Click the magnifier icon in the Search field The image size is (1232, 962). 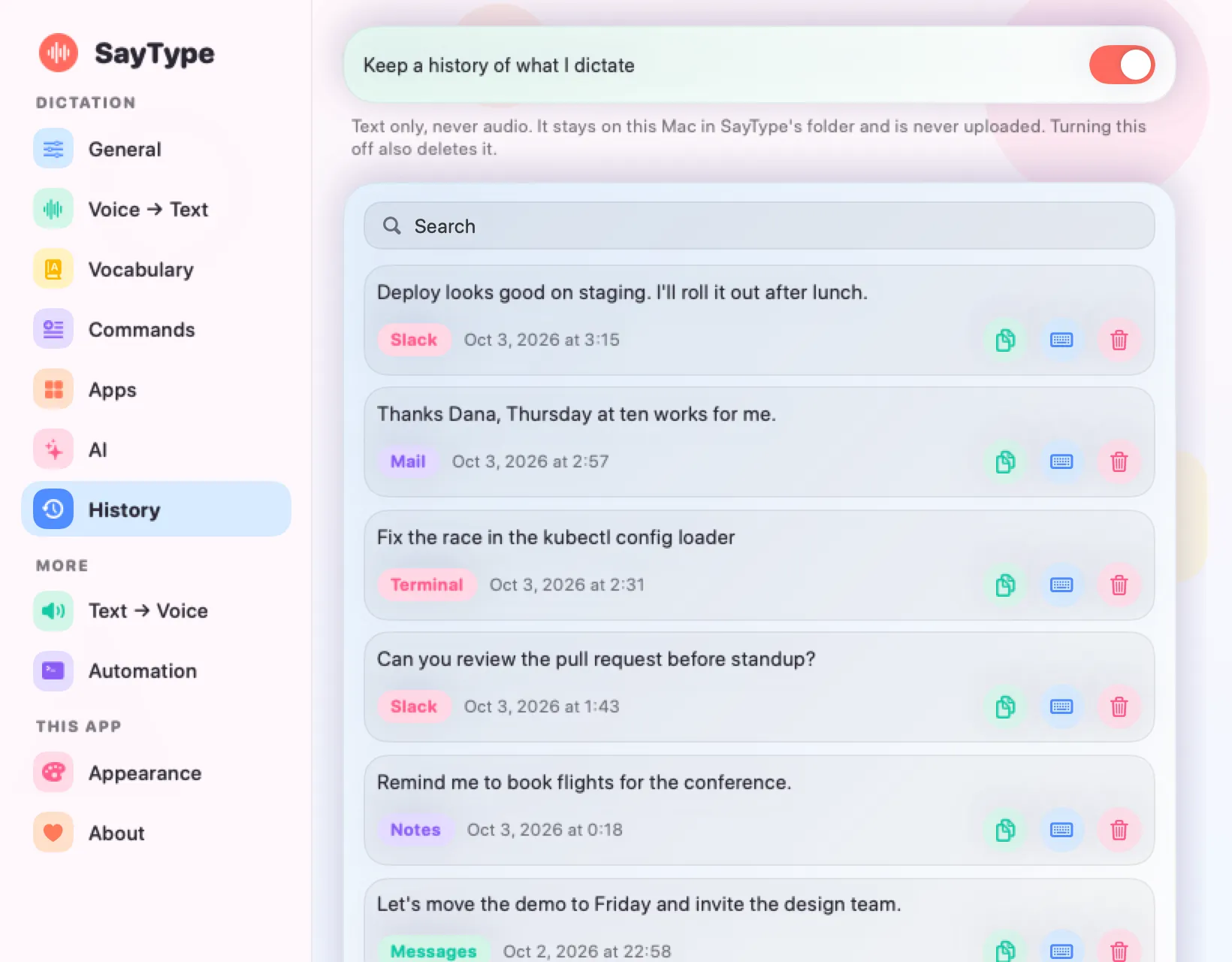tap(392, 225)
